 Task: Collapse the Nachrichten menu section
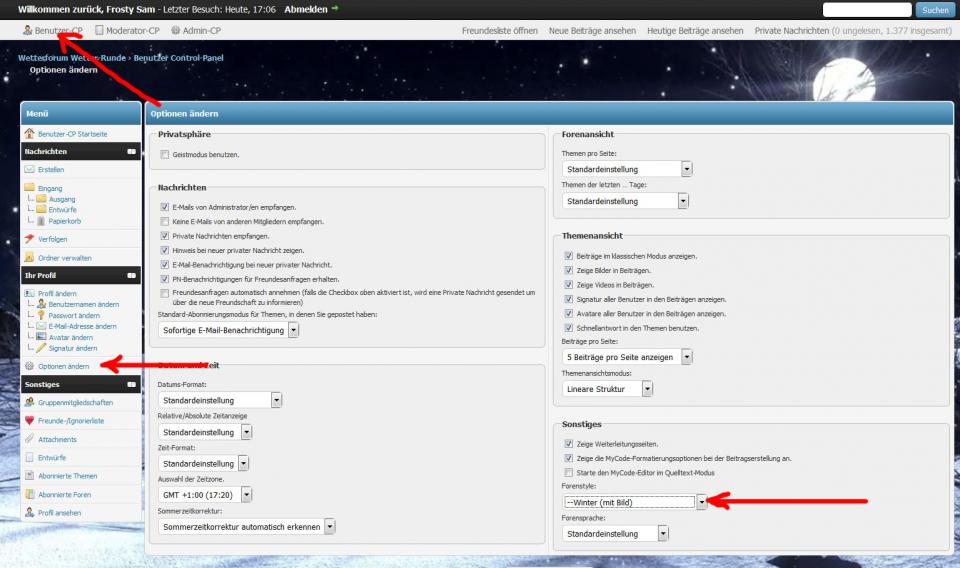(131, 152)
